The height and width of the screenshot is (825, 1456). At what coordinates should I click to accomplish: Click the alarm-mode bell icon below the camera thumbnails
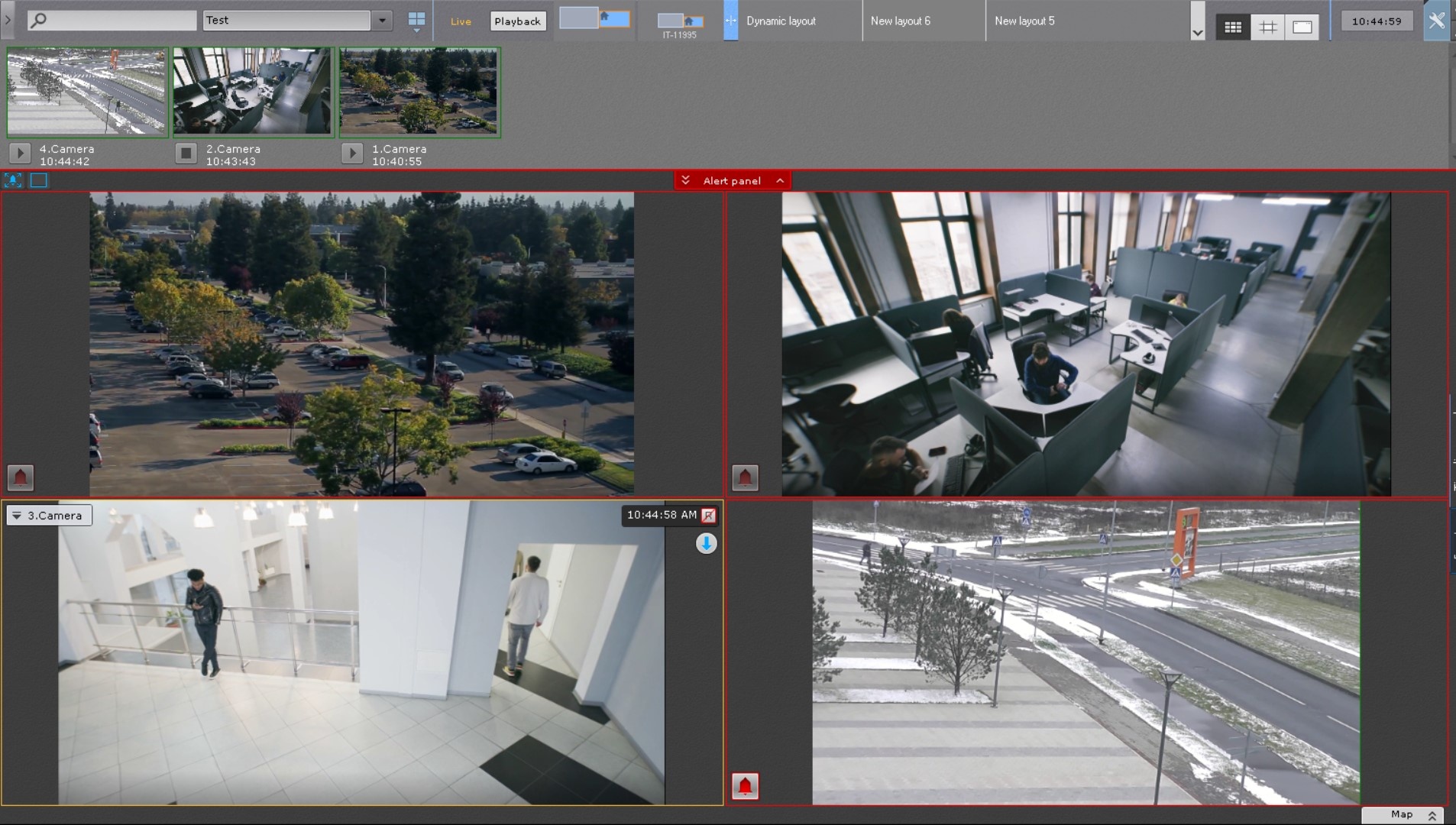tap(13, 180)
